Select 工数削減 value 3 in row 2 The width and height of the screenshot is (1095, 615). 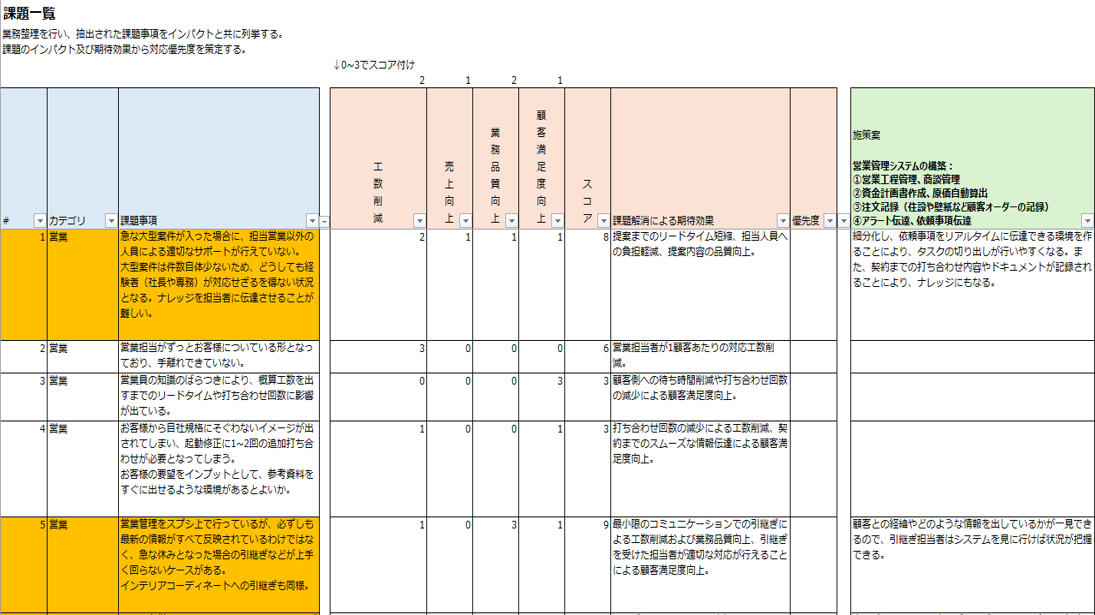378,357
